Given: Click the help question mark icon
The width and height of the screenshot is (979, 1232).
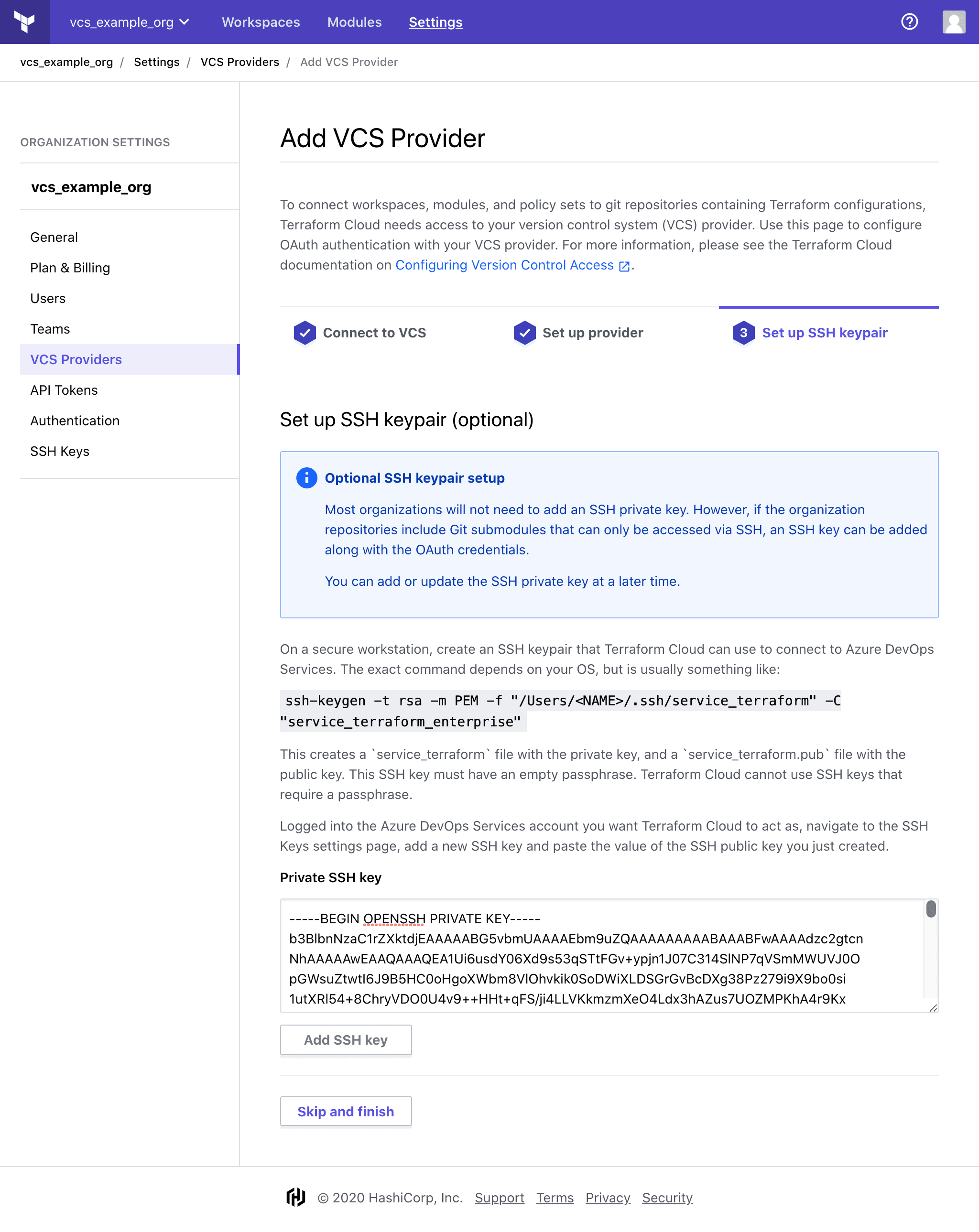Looking at the screenshot, I should (909, 22).
